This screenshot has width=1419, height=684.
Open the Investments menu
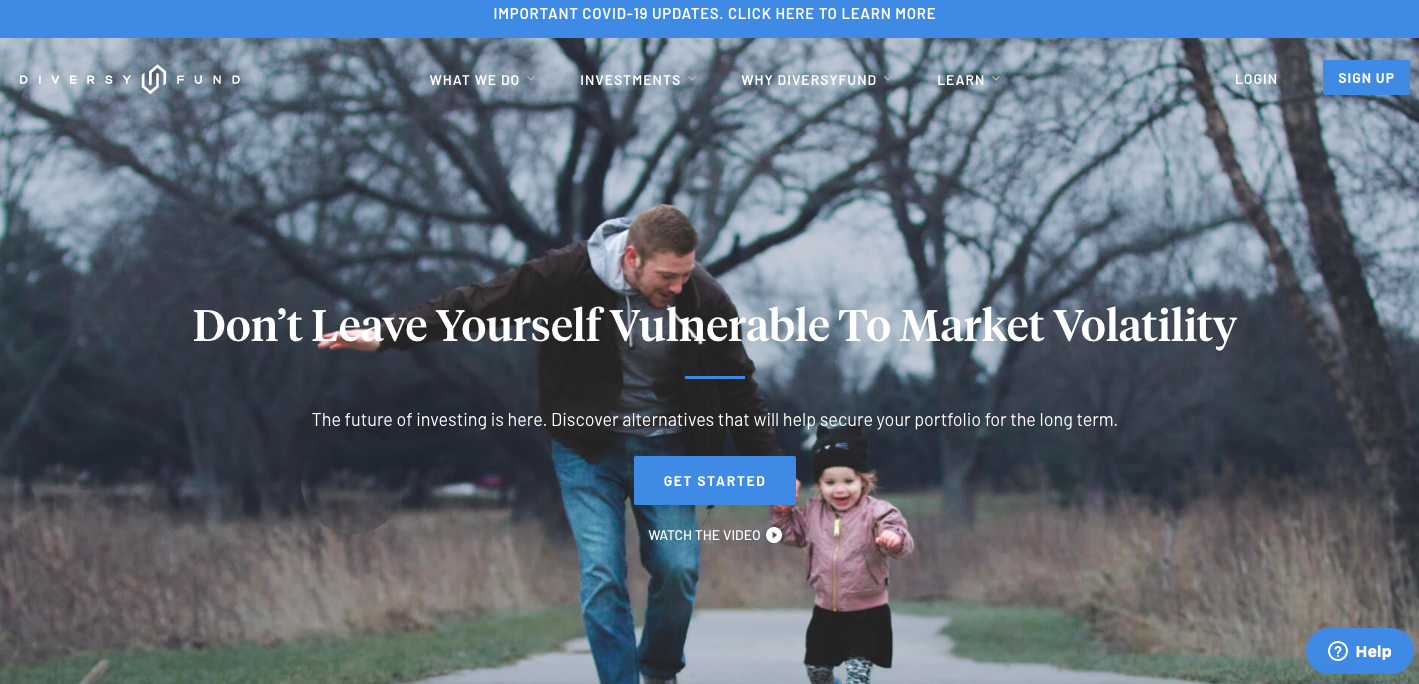click(x=630, y=80)
